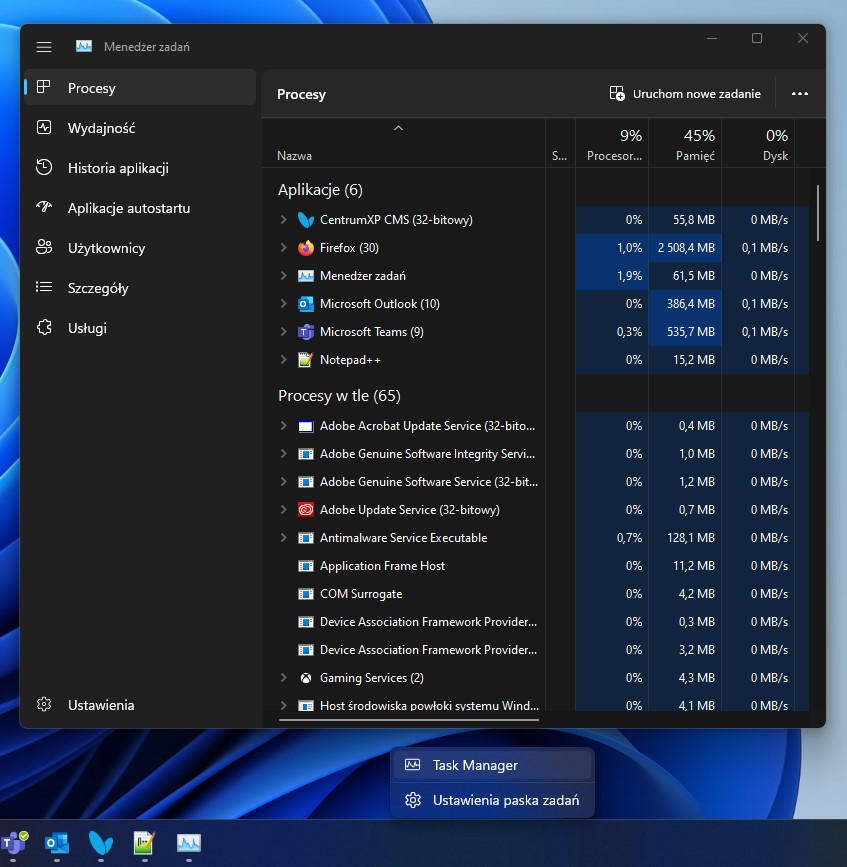Viewport: 847px width, 867px height.
Task: Click the CentrumXP CMS app icon
Action: [306, 220]
